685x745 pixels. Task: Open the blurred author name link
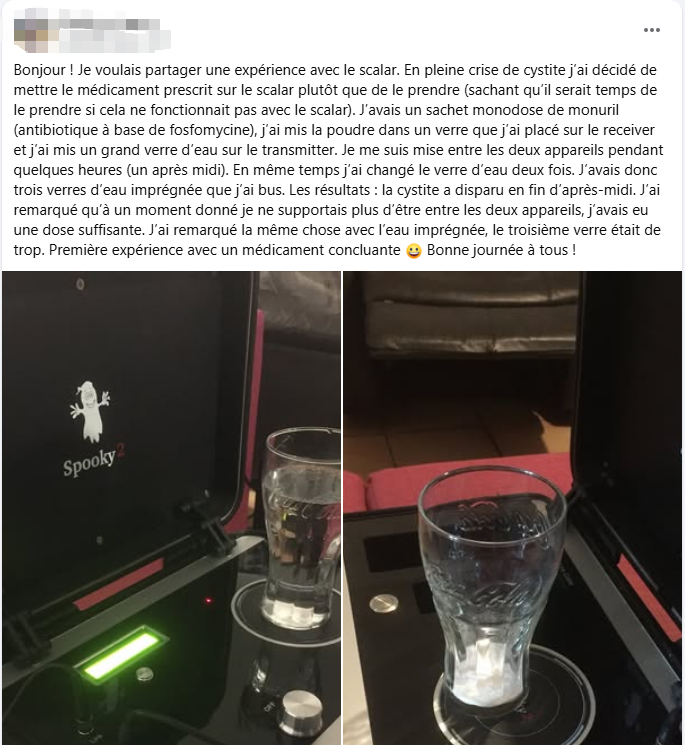[x=112, y=33]
